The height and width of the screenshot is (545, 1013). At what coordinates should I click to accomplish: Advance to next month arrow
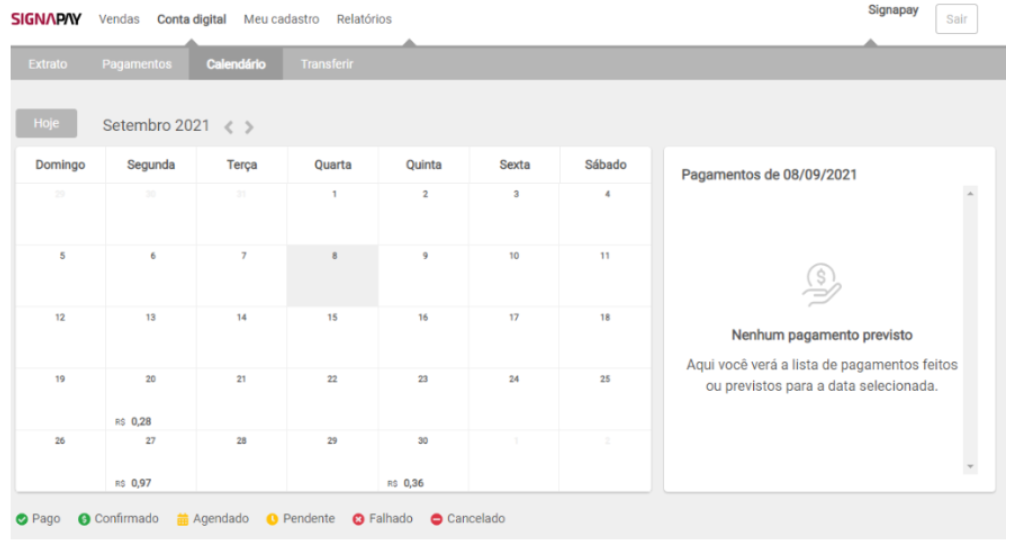(x=249, y=127)
